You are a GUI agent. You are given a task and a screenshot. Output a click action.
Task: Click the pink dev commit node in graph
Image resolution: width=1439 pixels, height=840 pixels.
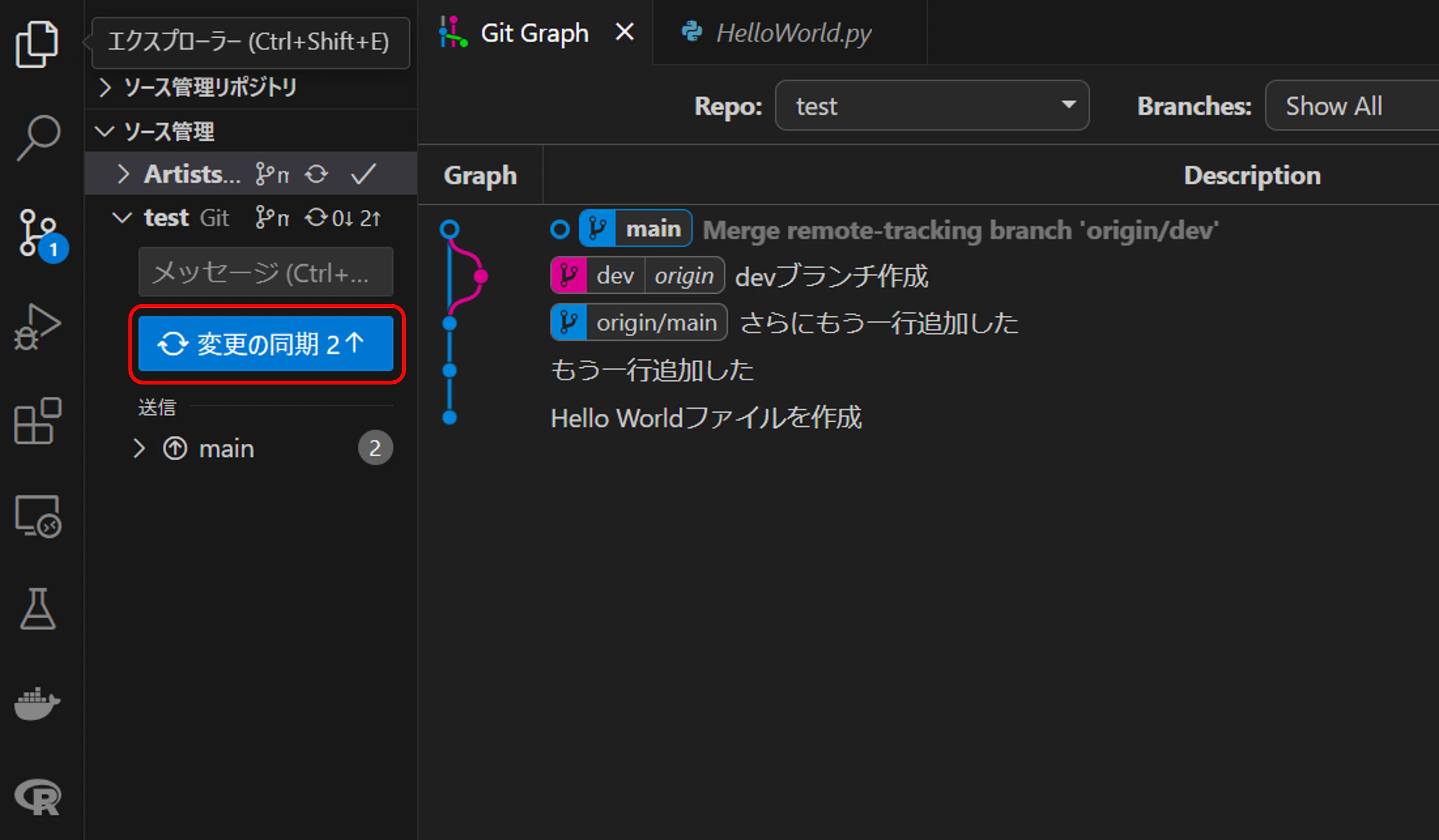(481, 276)
